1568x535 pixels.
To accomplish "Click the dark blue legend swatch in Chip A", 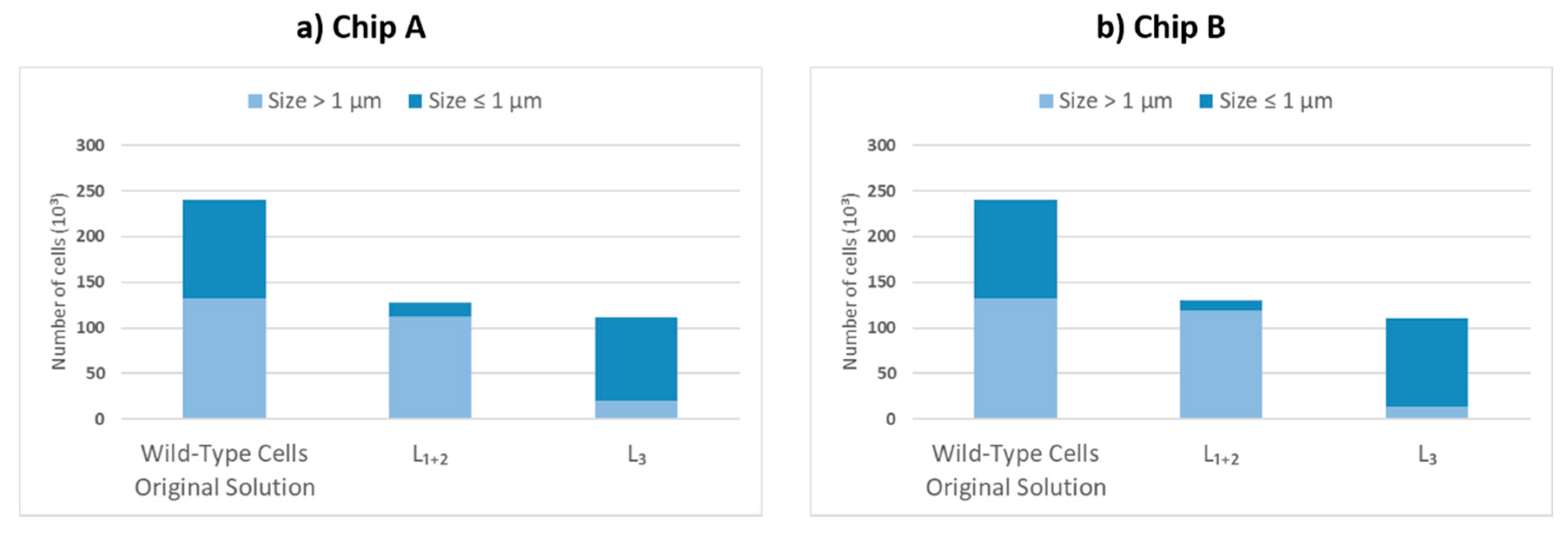I will point(415,101).
